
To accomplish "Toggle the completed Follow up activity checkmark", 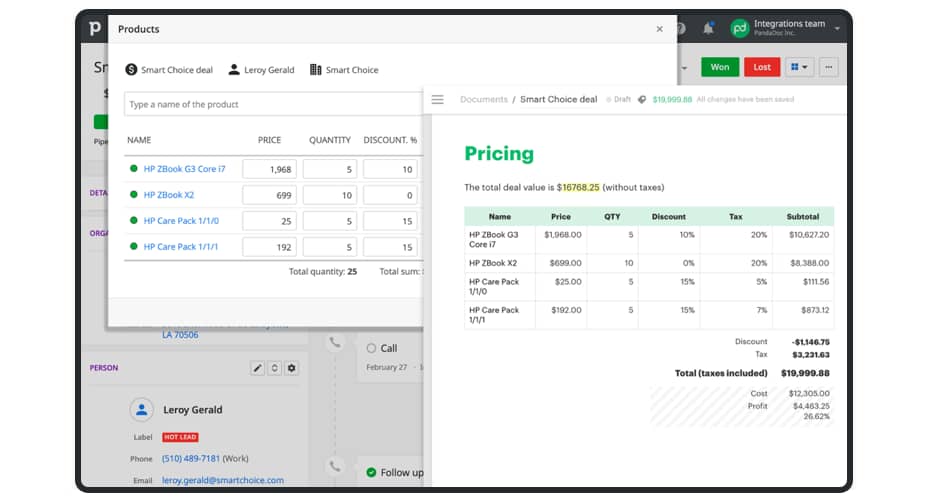I will coord(371,472).
